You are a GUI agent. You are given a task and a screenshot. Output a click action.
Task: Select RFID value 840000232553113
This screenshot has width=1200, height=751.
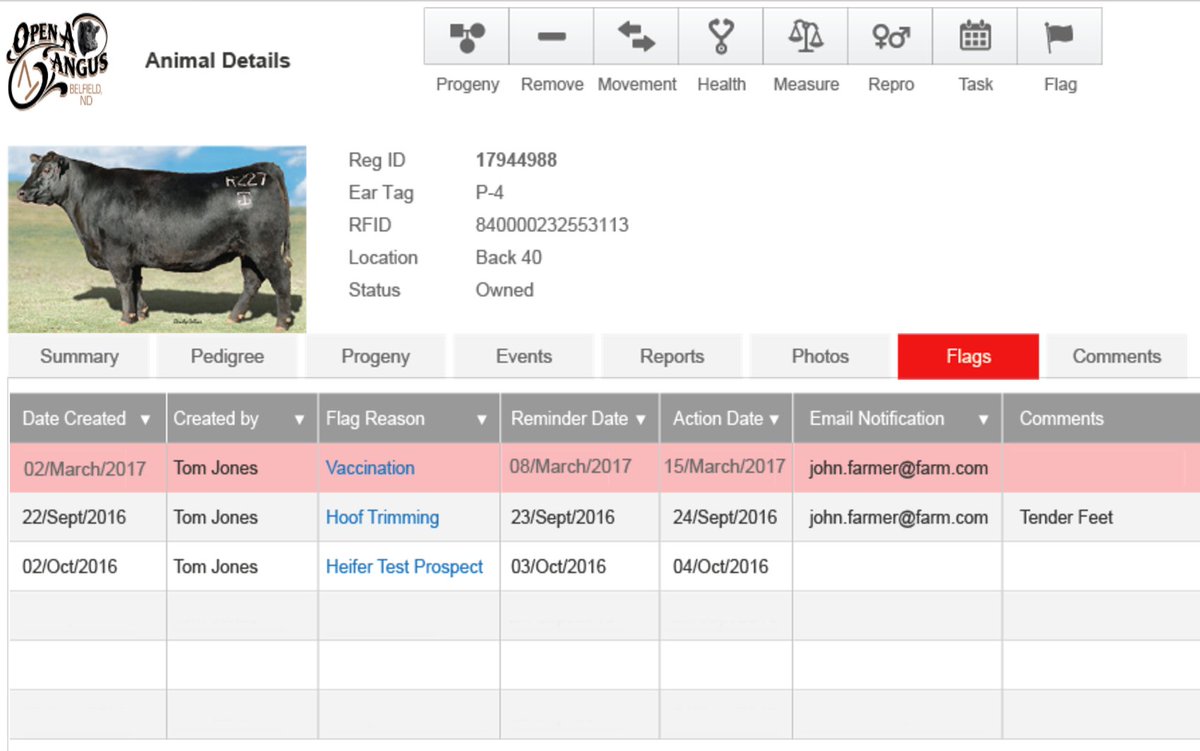click(x=552, y=225)
